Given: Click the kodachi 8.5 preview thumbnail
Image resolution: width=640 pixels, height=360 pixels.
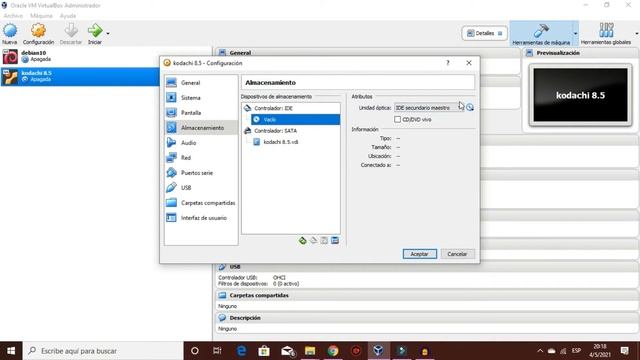Looking at the screenshot, I should pos(580,95).
